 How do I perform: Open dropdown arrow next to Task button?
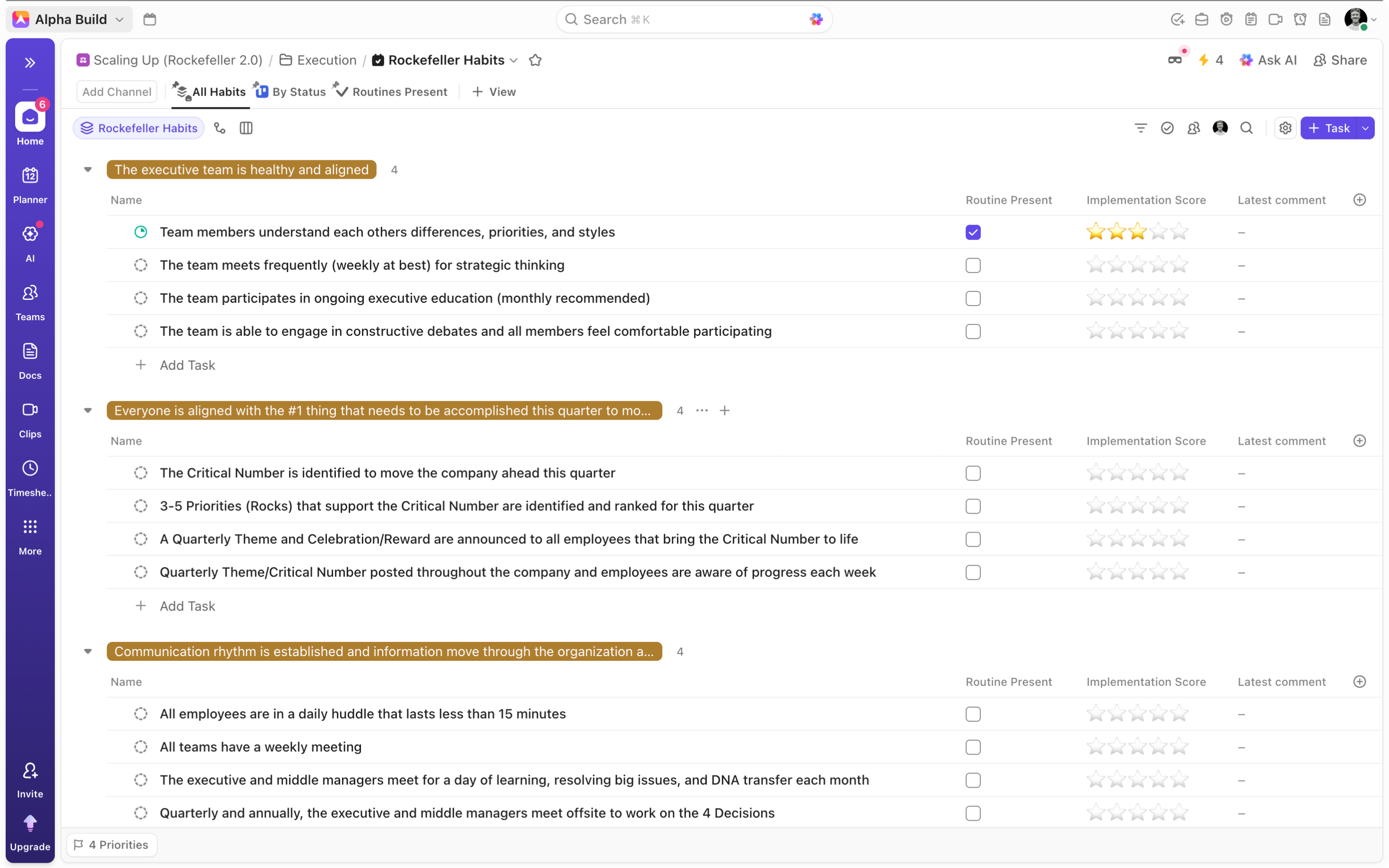[1365, 128]
